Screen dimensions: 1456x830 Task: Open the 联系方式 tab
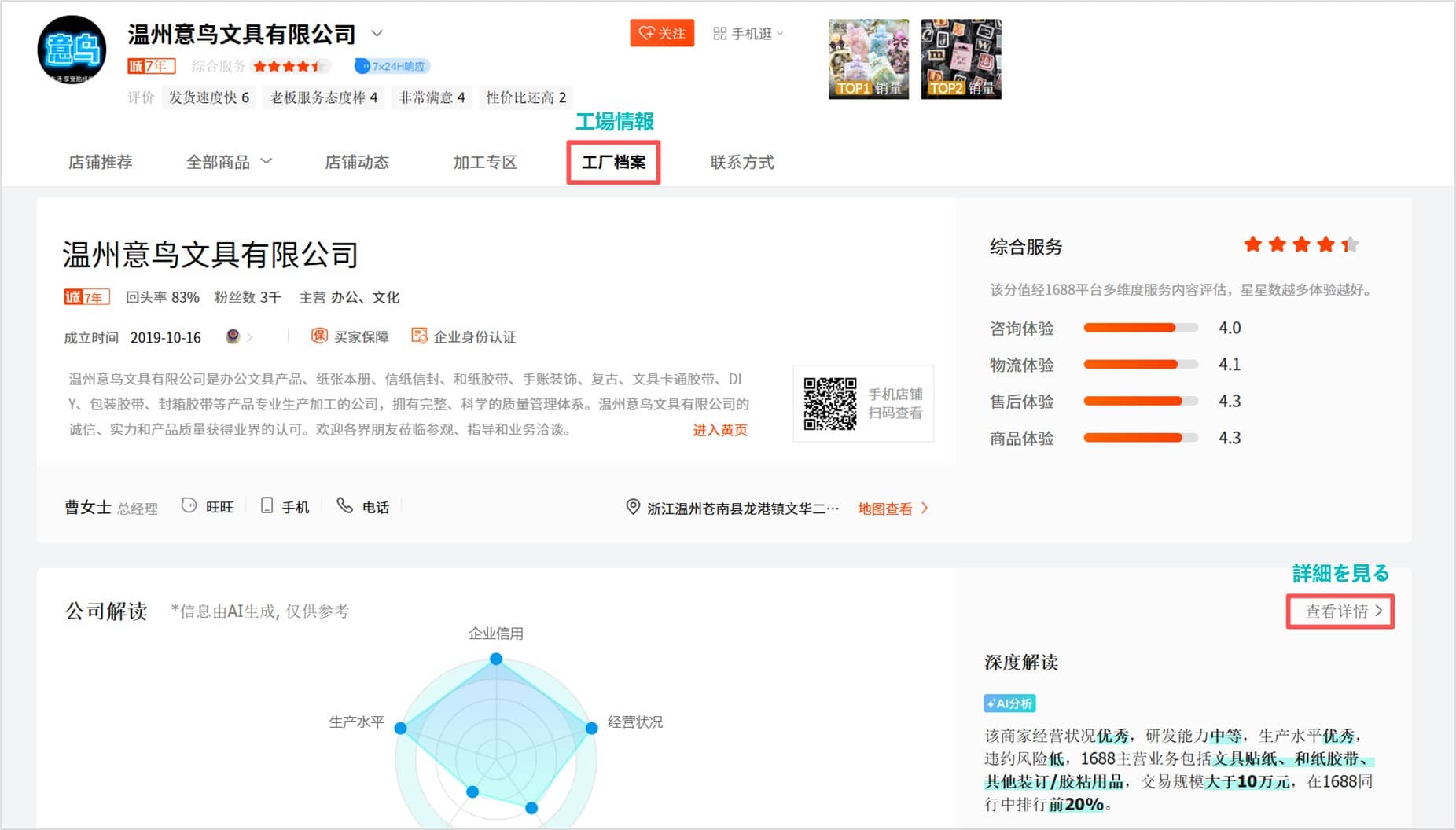coord(741,162)
